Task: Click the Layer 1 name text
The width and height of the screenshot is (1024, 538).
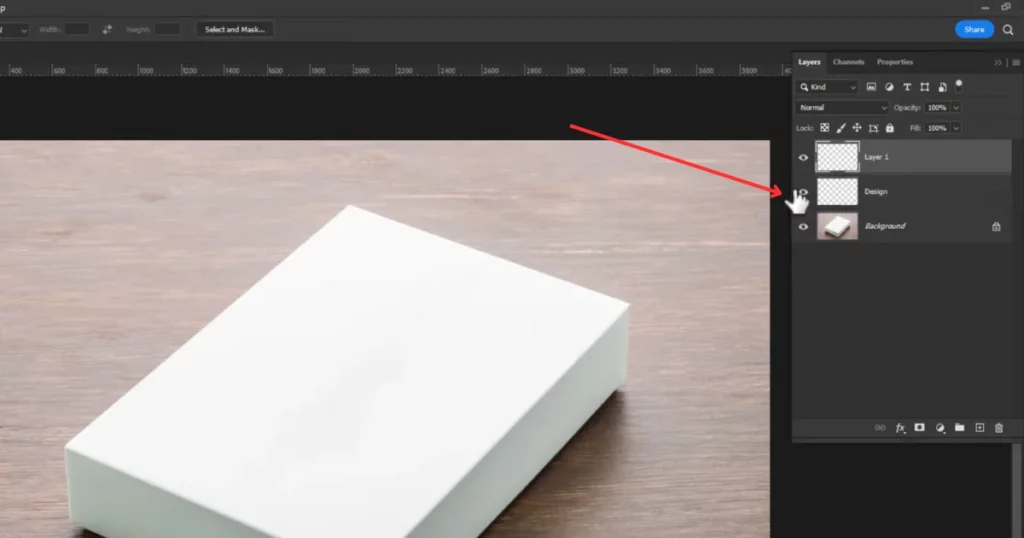Action: (876, 157)
